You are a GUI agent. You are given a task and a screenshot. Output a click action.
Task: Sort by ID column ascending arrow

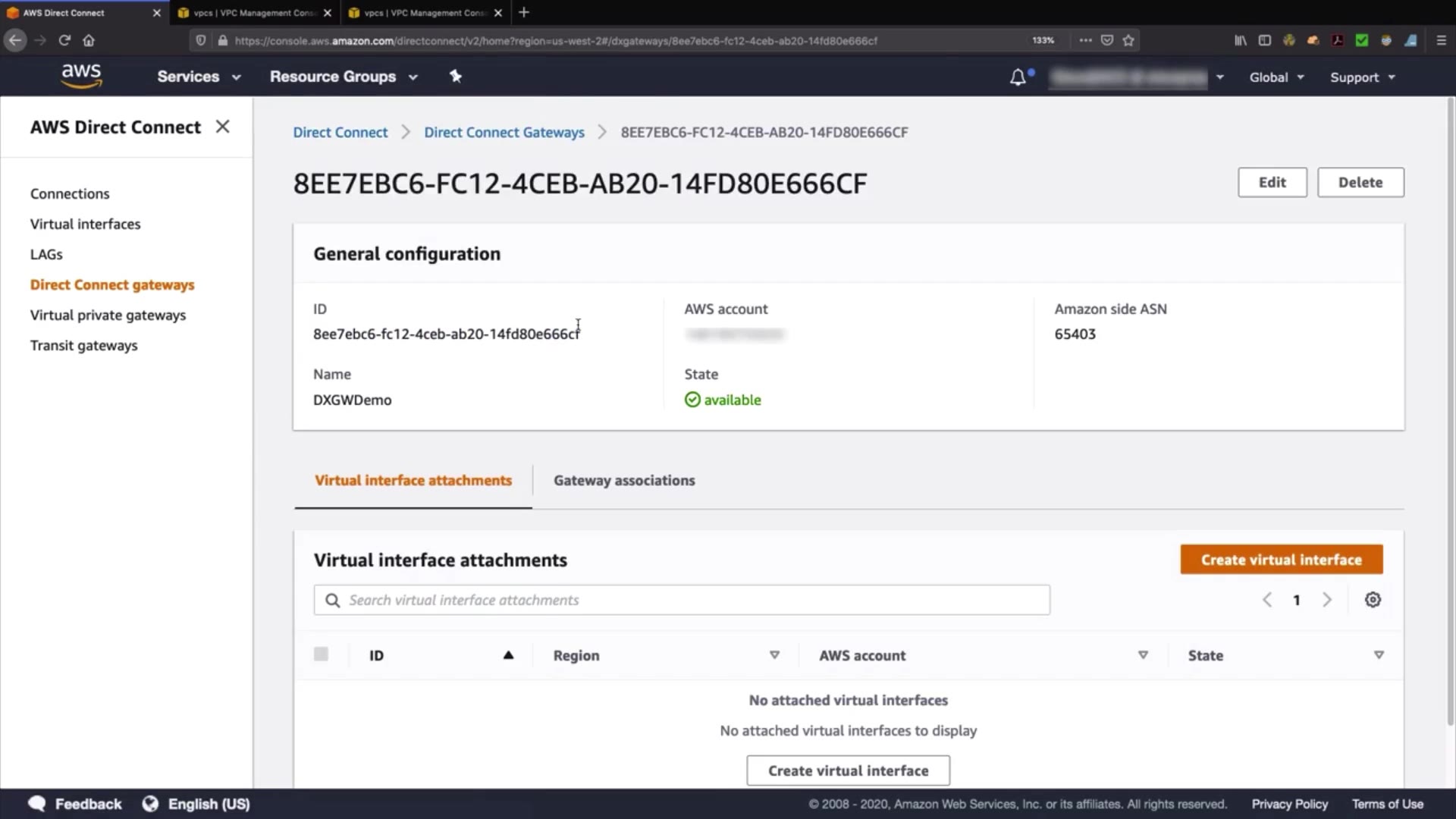click(x=508, y=655)
